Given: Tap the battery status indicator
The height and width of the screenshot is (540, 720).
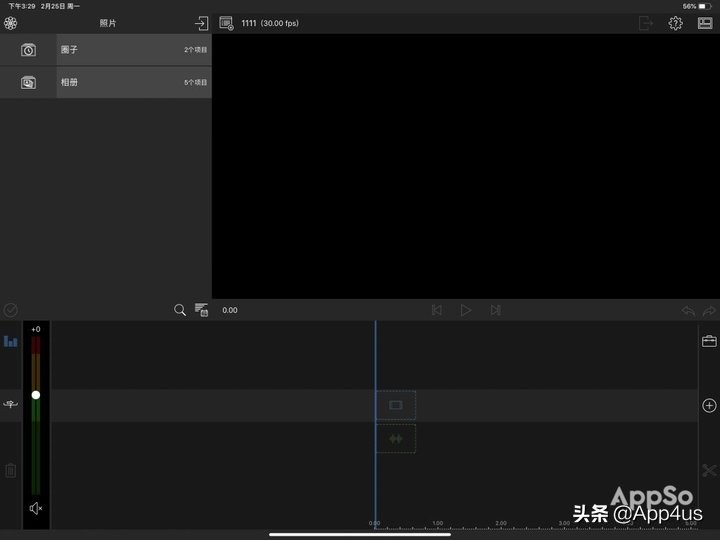Looking at the screenshot, I should [705, 6].
